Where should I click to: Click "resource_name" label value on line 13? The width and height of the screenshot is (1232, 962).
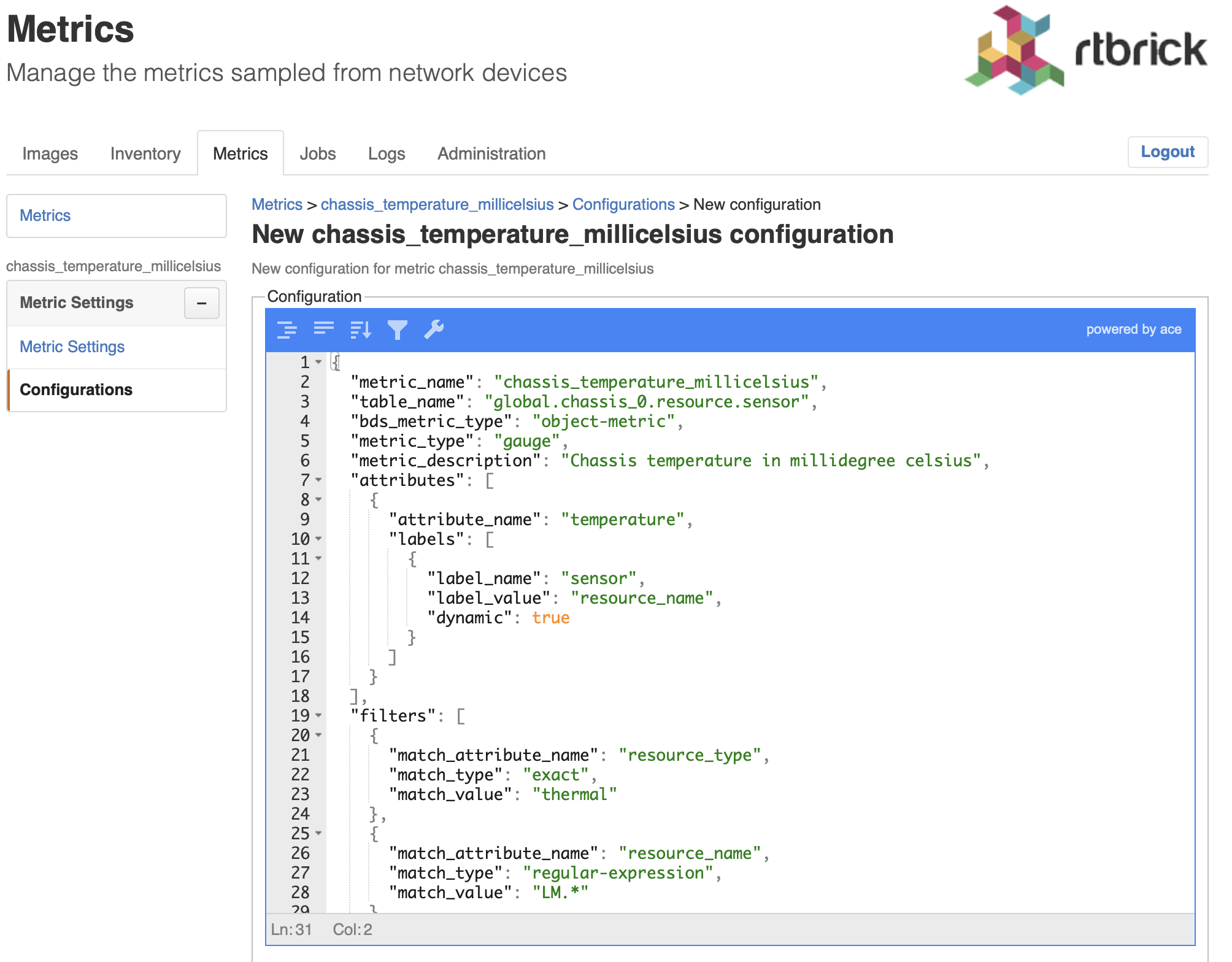(642, 598)
